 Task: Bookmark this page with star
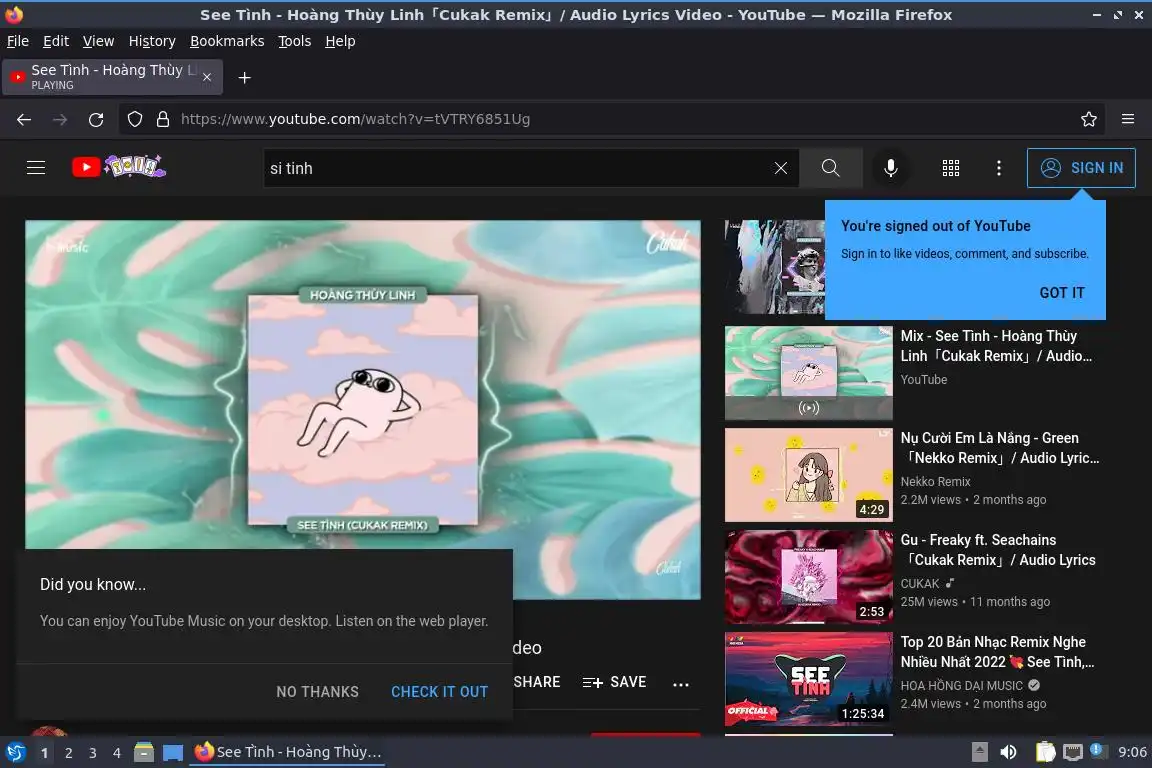pos(1089,119)
